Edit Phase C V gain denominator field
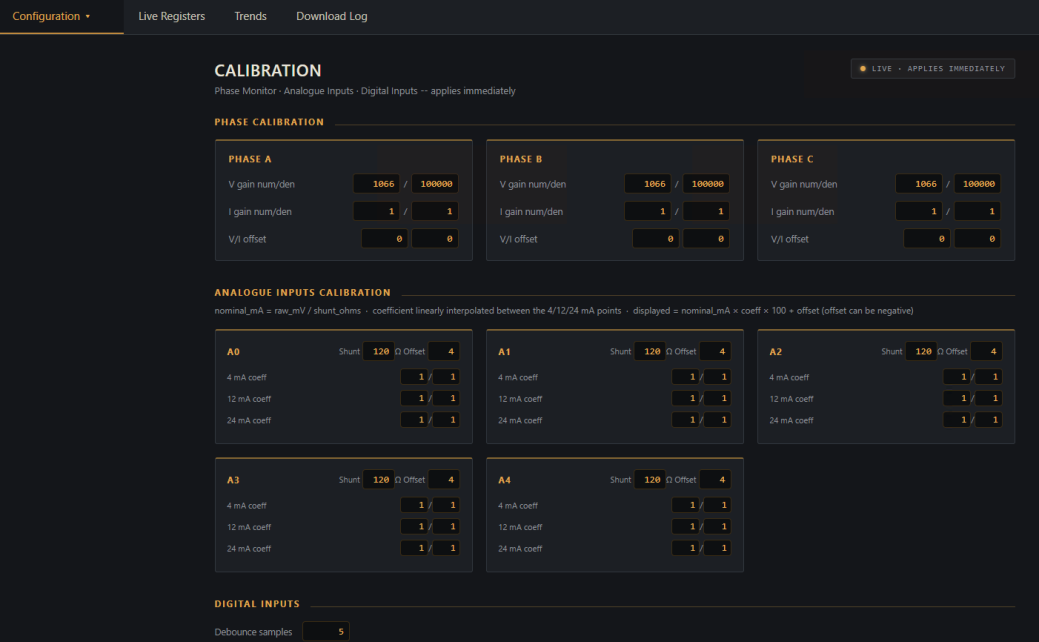Viewport: 1039px width, 642px height. tap(977, 184)
